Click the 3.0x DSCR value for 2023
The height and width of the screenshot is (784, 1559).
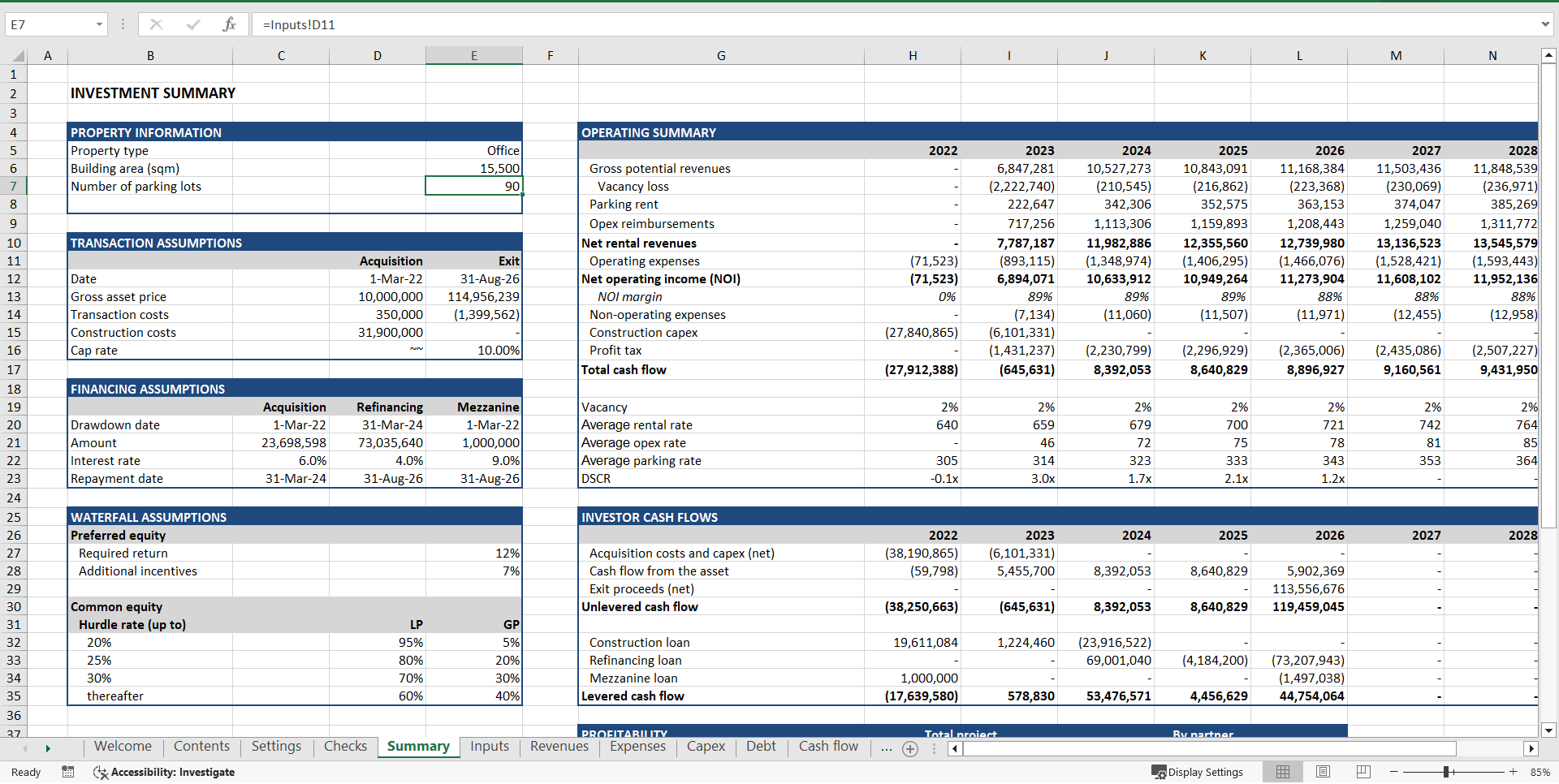tap(1009, 479)
